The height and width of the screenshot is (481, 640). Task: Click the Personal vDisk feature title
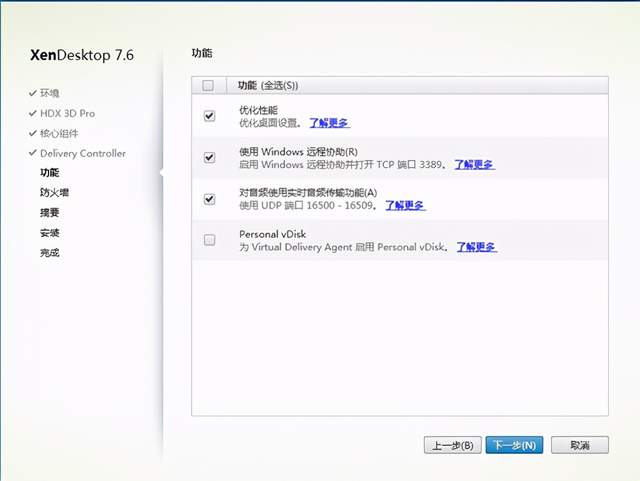pos(273,234)
